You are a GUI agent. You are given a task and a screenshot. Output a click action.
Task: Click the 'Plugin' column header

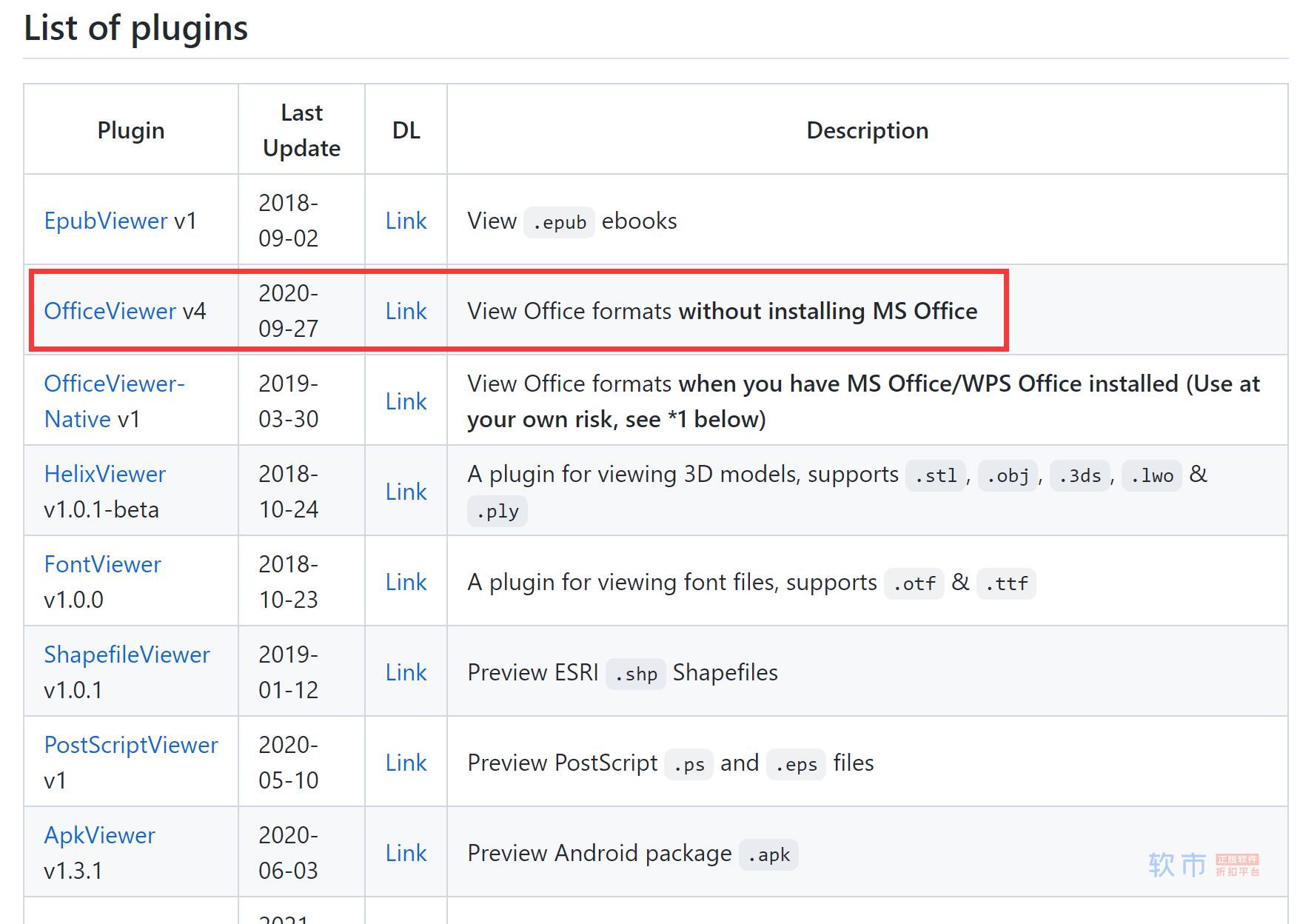coord(131,130)
